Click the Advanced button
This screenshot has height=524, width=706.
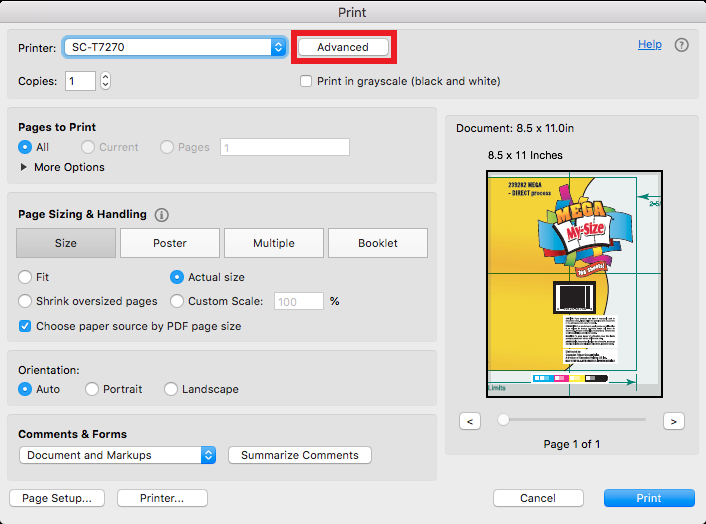click(x=343, y=47)
